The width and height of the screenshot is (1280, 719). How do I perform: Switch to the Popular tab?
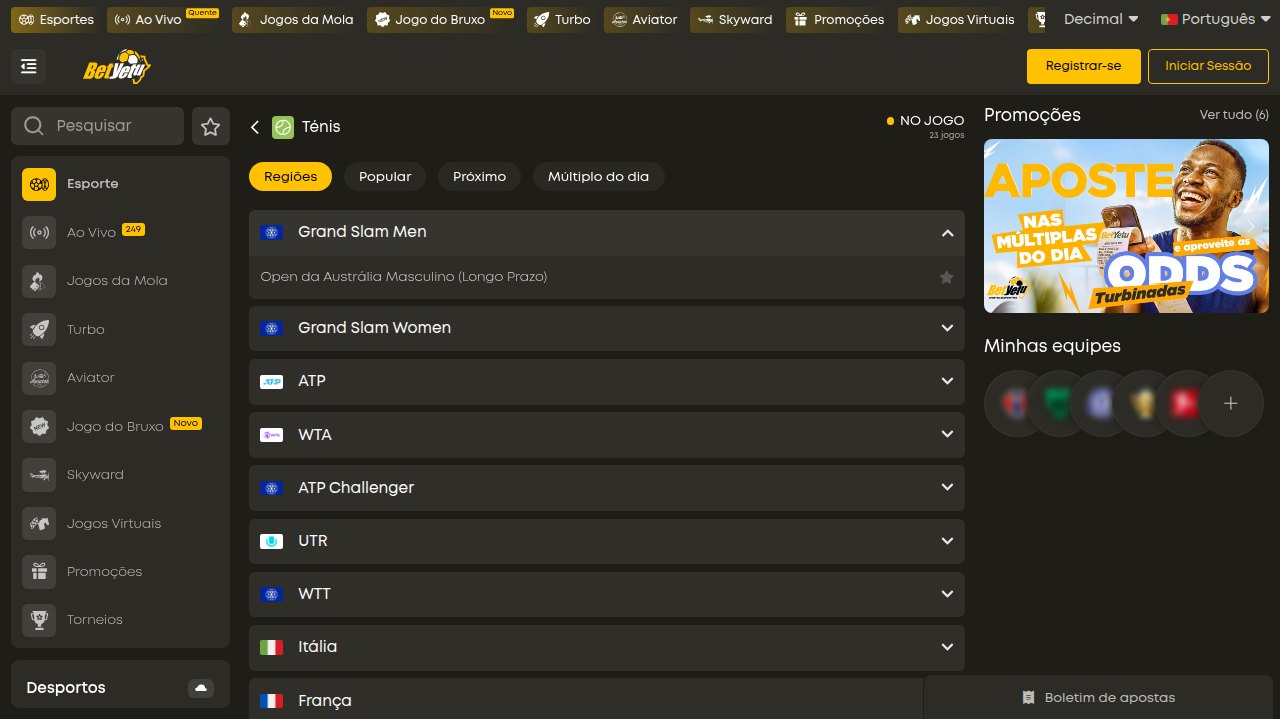coord(385,177)
